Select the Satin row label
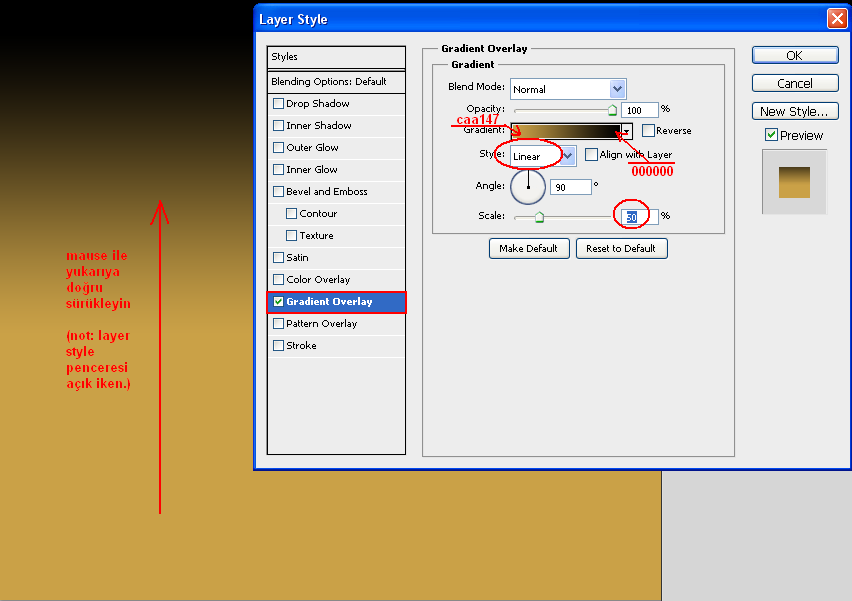Viewport: 852px width, 601px height. point(297,258)
